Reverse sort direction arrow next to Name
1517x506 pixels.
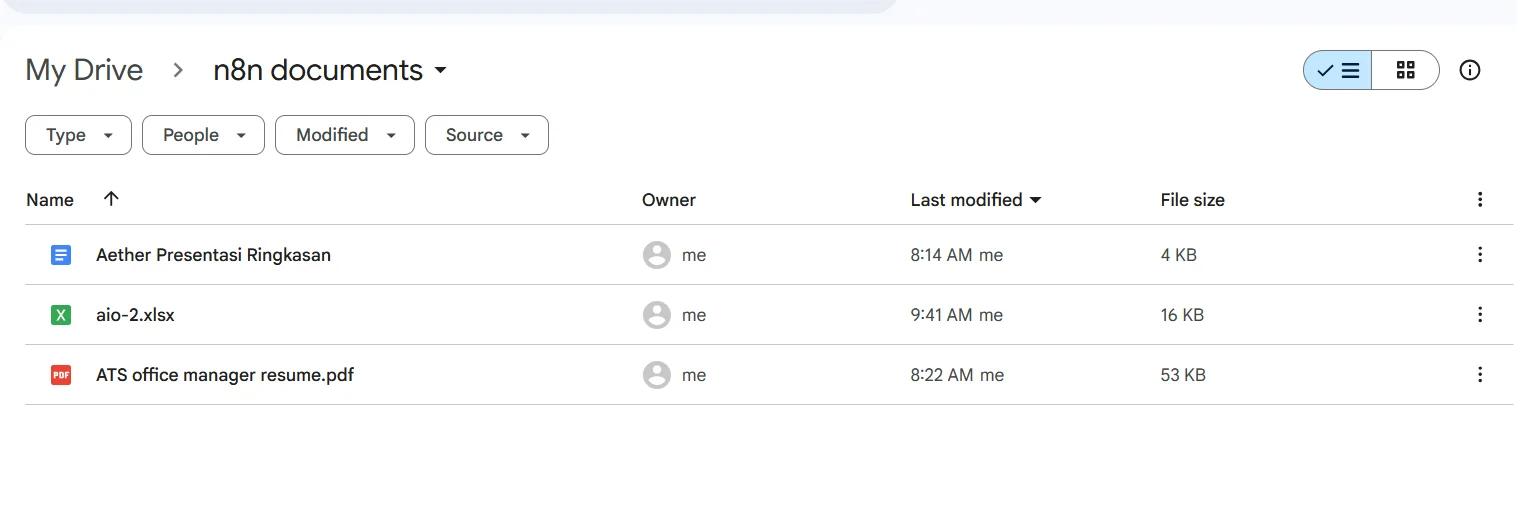point(111,199)
